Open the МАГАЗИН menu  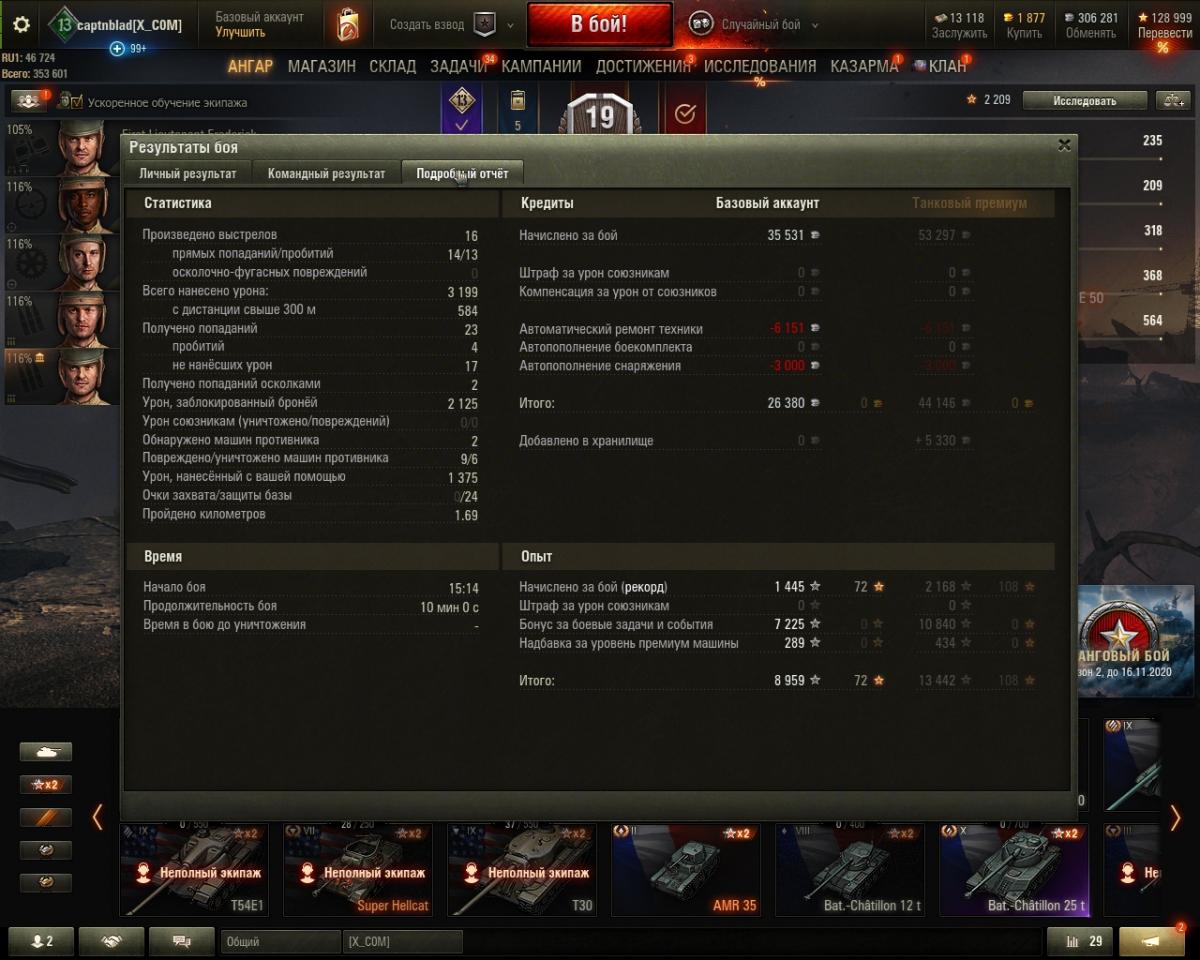coord(322,66)
